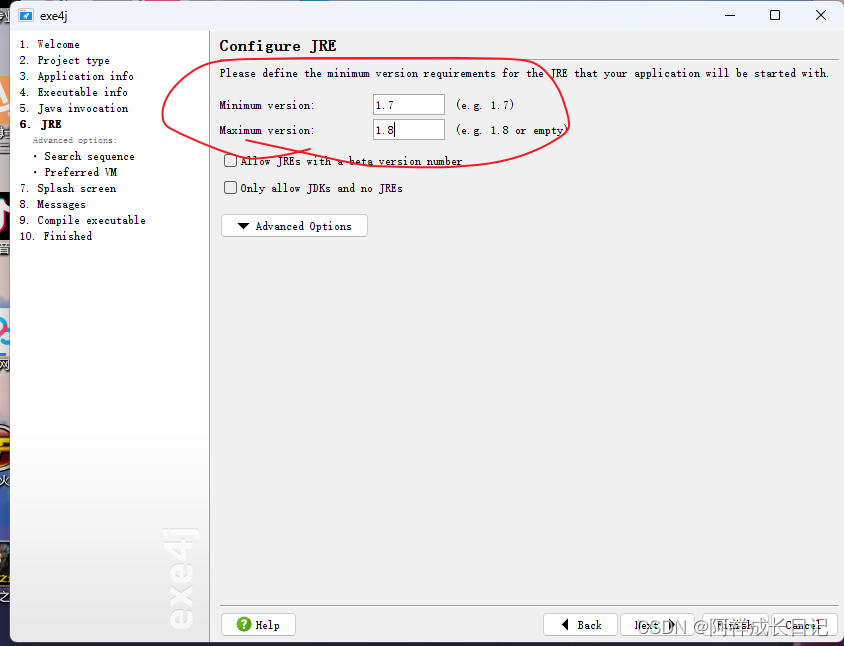Minimize the exe4j window
Image resolution: width=844 pixels, height=646 pixels.
pyautogui.click(x=730, y=15)
